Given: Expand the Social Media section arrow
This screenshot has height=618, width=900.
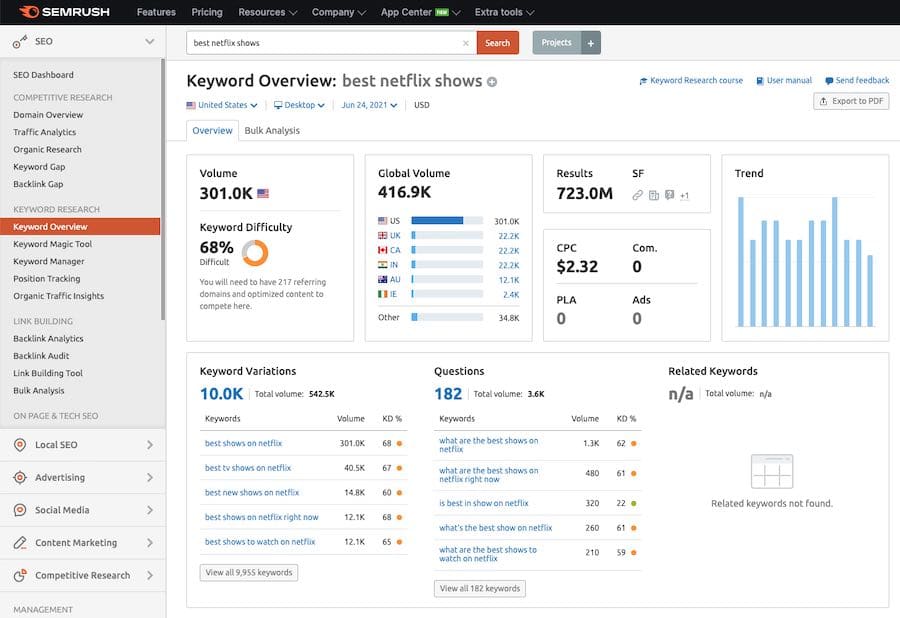Looking at the screenshot, I should pos(150,510).
